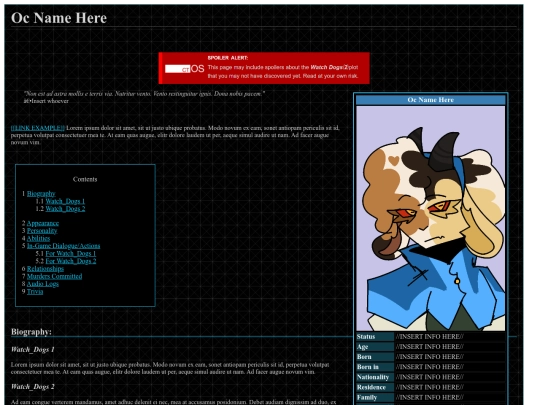The image size is (540, 405).
Task: Select the Abilities contents entry
Action: (x=38, y=238)
